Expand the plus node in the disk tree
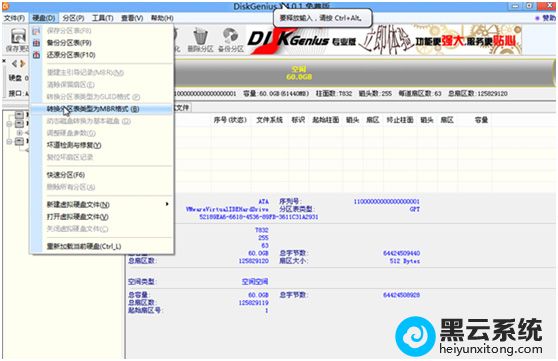 pyautogui.click(x=20, y=133)
